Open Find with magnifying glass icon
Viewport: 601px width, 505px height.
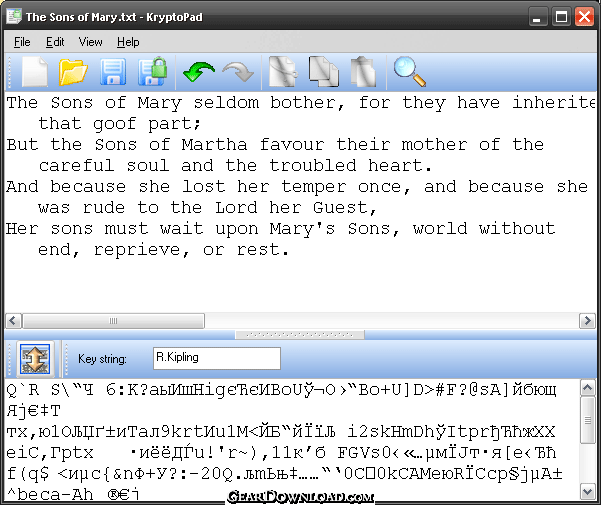pyautogui.click(x=409, y=72)
